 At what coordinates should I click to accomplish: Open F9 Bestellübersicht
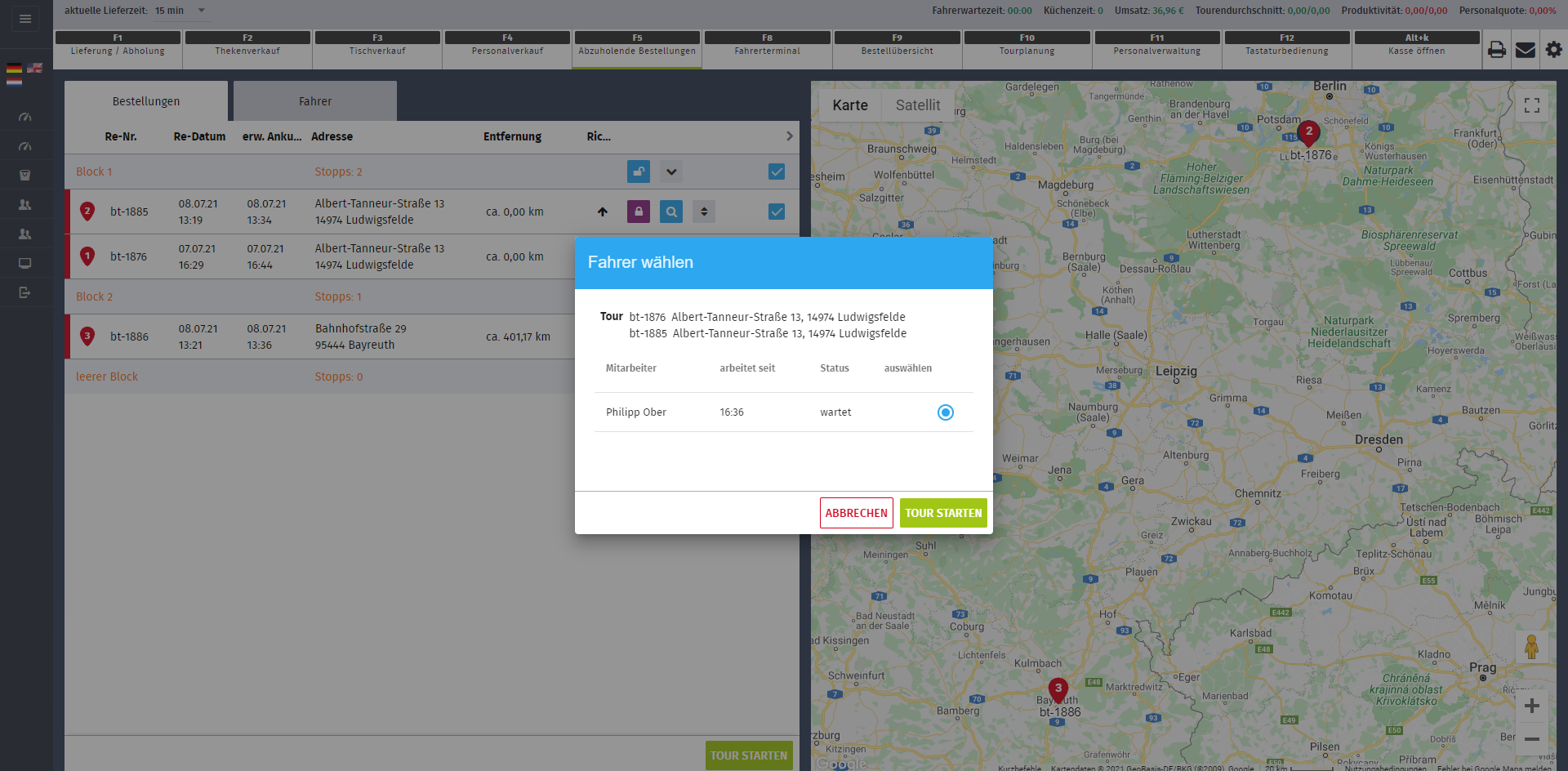pyautogui.click(x=897, y=50)
